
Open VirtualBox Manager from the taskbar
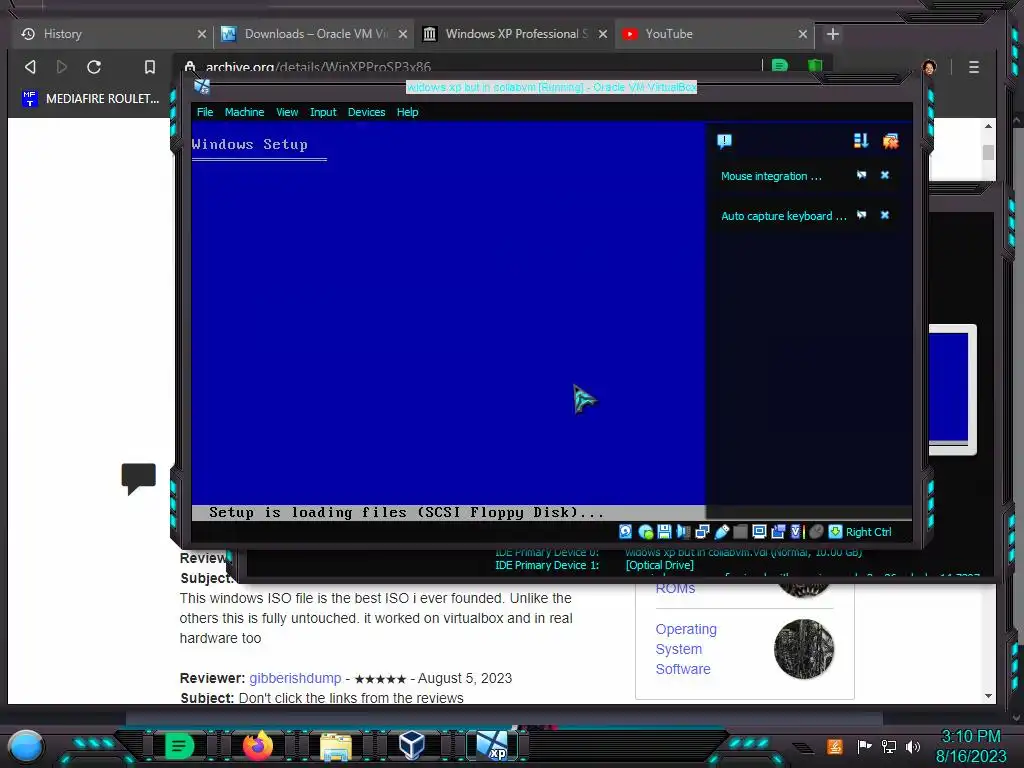point(412,746)
